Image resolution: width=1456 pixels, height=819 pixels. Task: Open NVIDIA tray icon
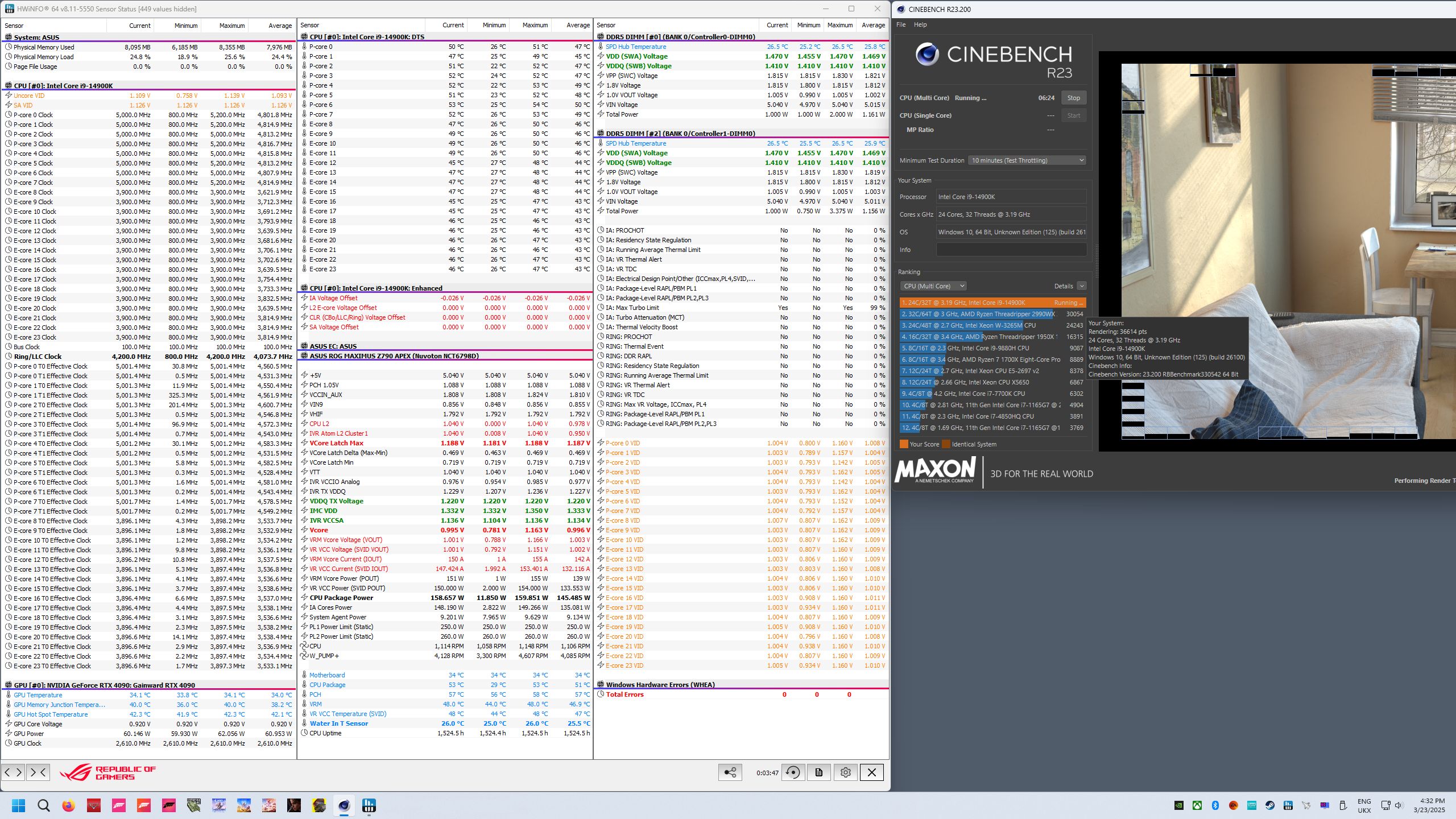(x=1179, y=805)
